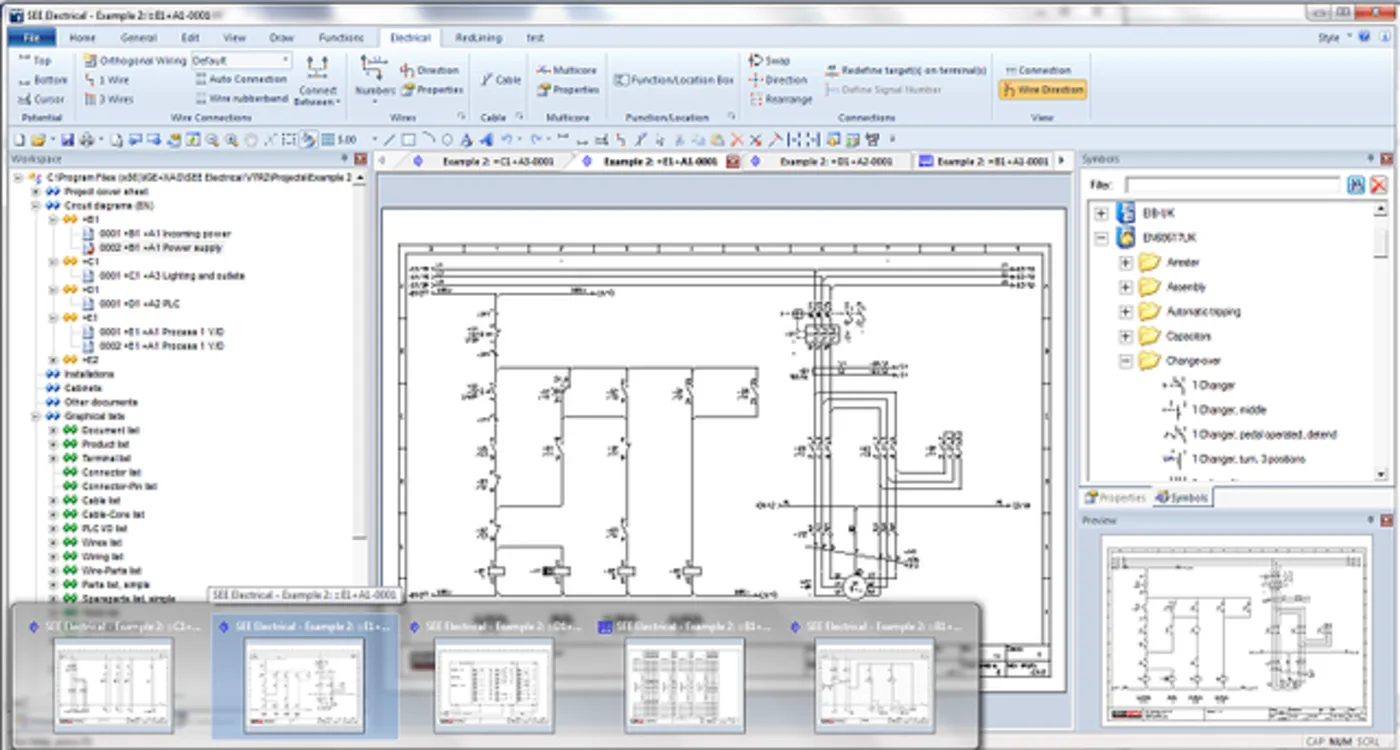Collapse the Change-over symbols folder
The height and width of the screenshot is (750, 1400).
click(x=1125, y=361)
